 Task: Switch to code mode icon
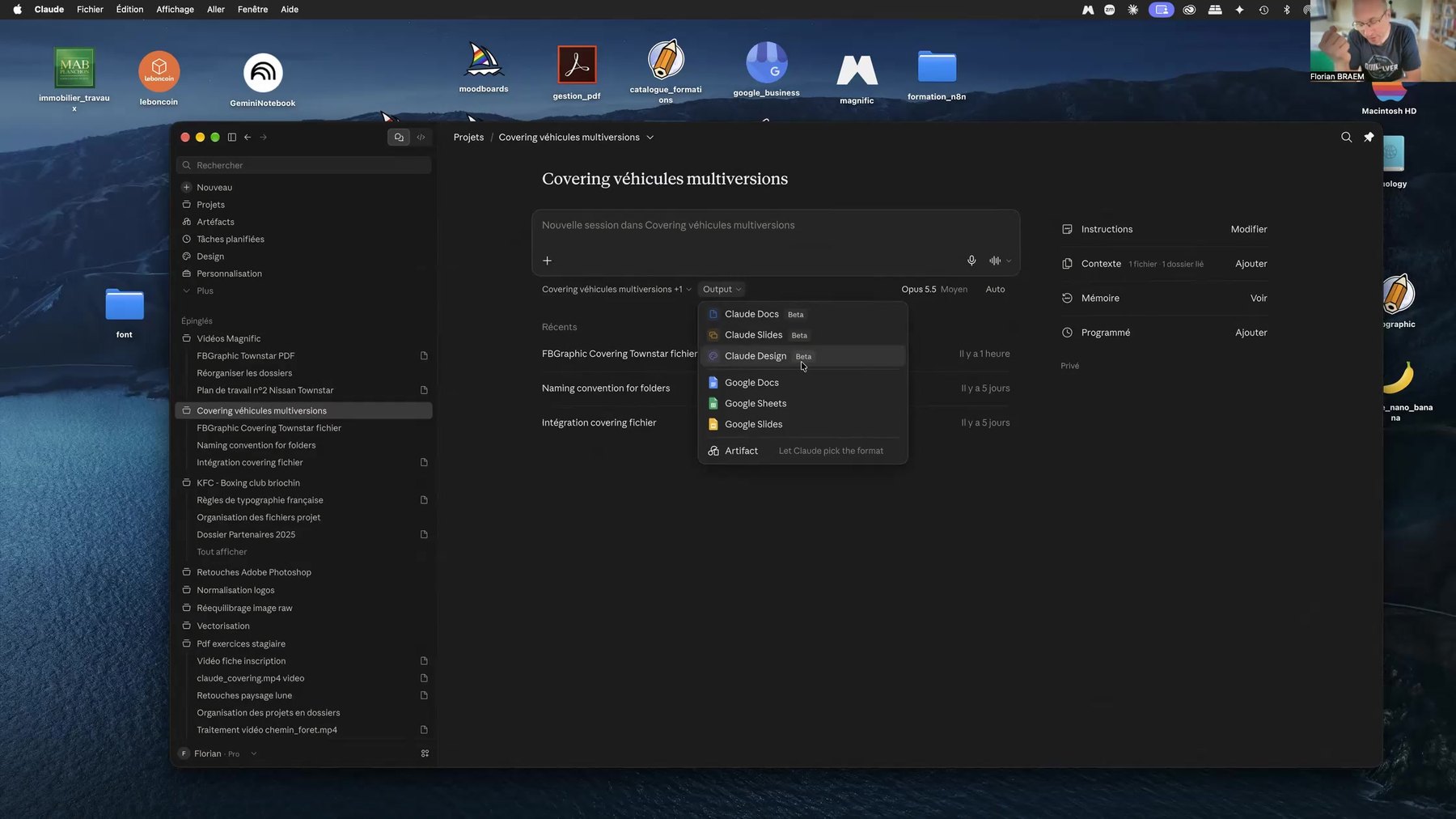tap(421, 138)
